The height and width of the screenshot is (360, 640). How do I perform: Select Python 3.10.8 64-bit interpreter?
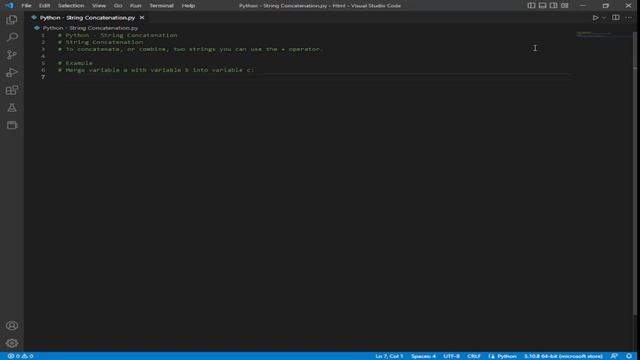[x=563, y=356]
